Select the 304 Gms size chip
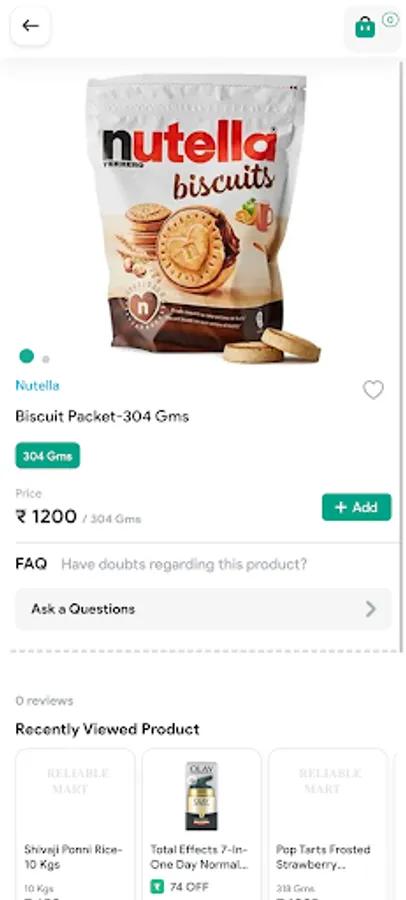The image size is (406, 900). (48, 456)
